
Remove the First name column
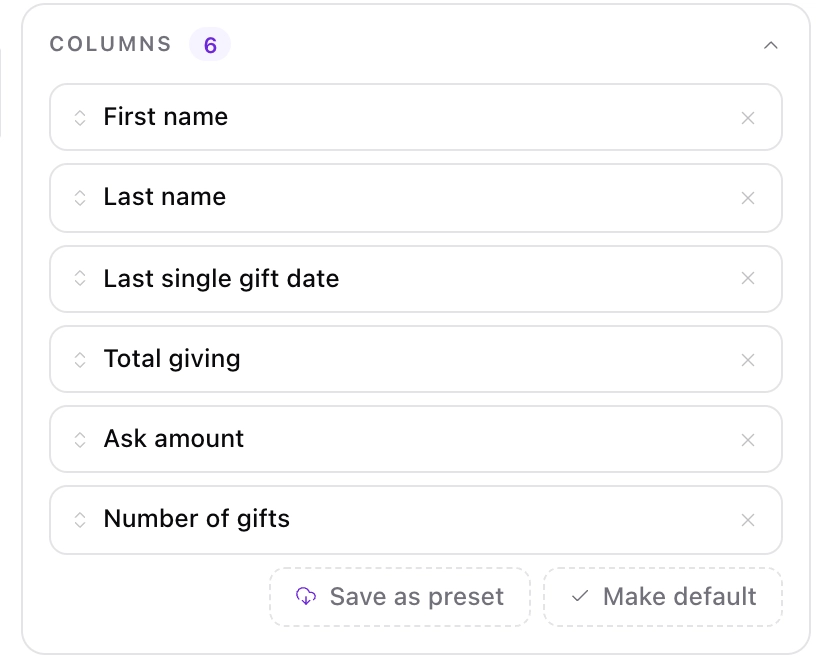click(x=748, y=118)
